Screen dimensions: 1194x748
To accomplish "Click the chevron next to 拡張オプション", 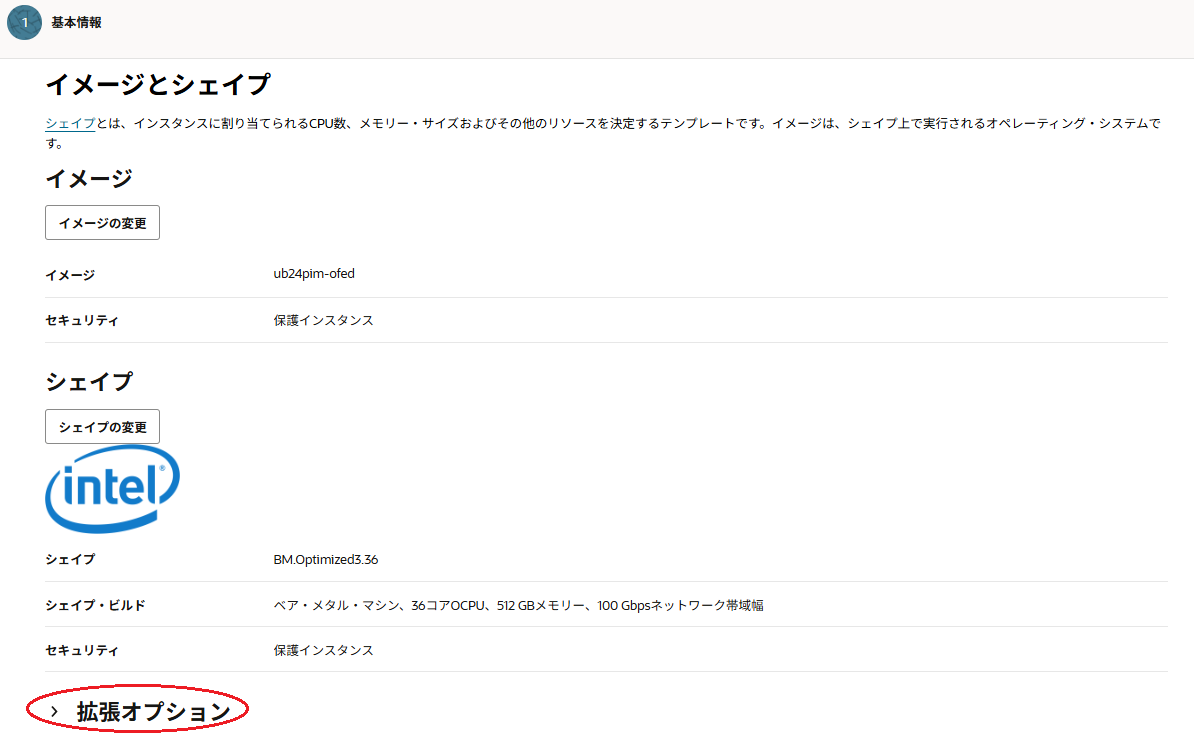I will 55,710.
